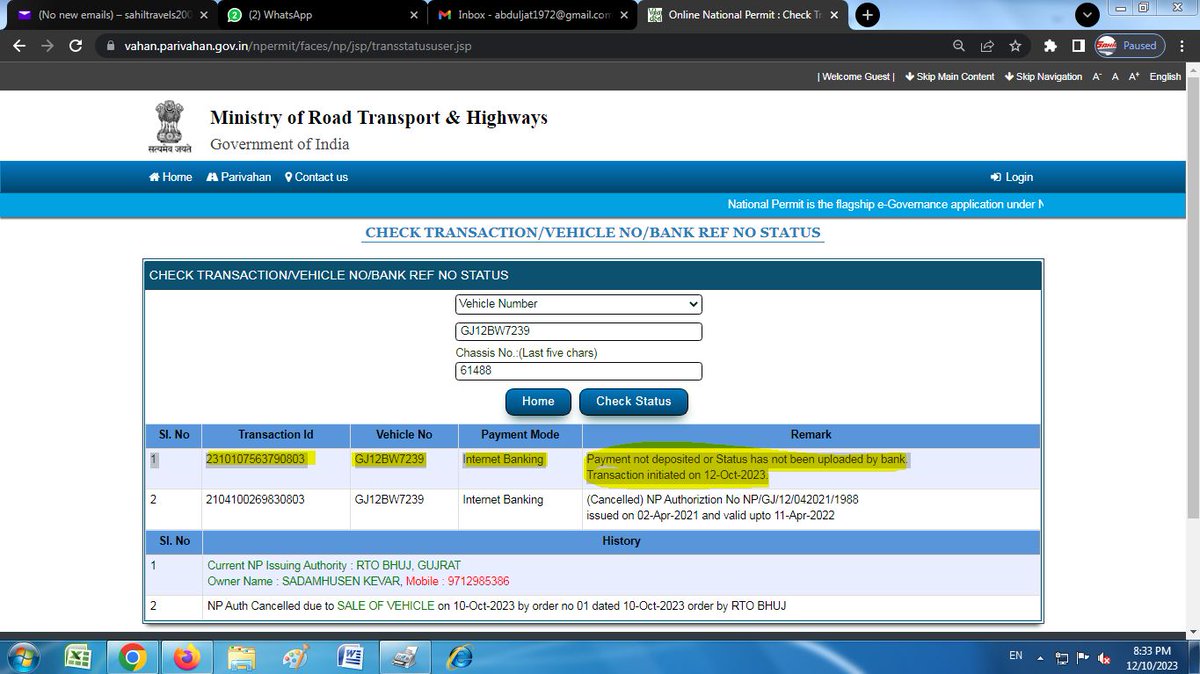This screenshot has height=674, width=1200.
Task: Open the Paused profile button
Action: tap(1128, 46)
